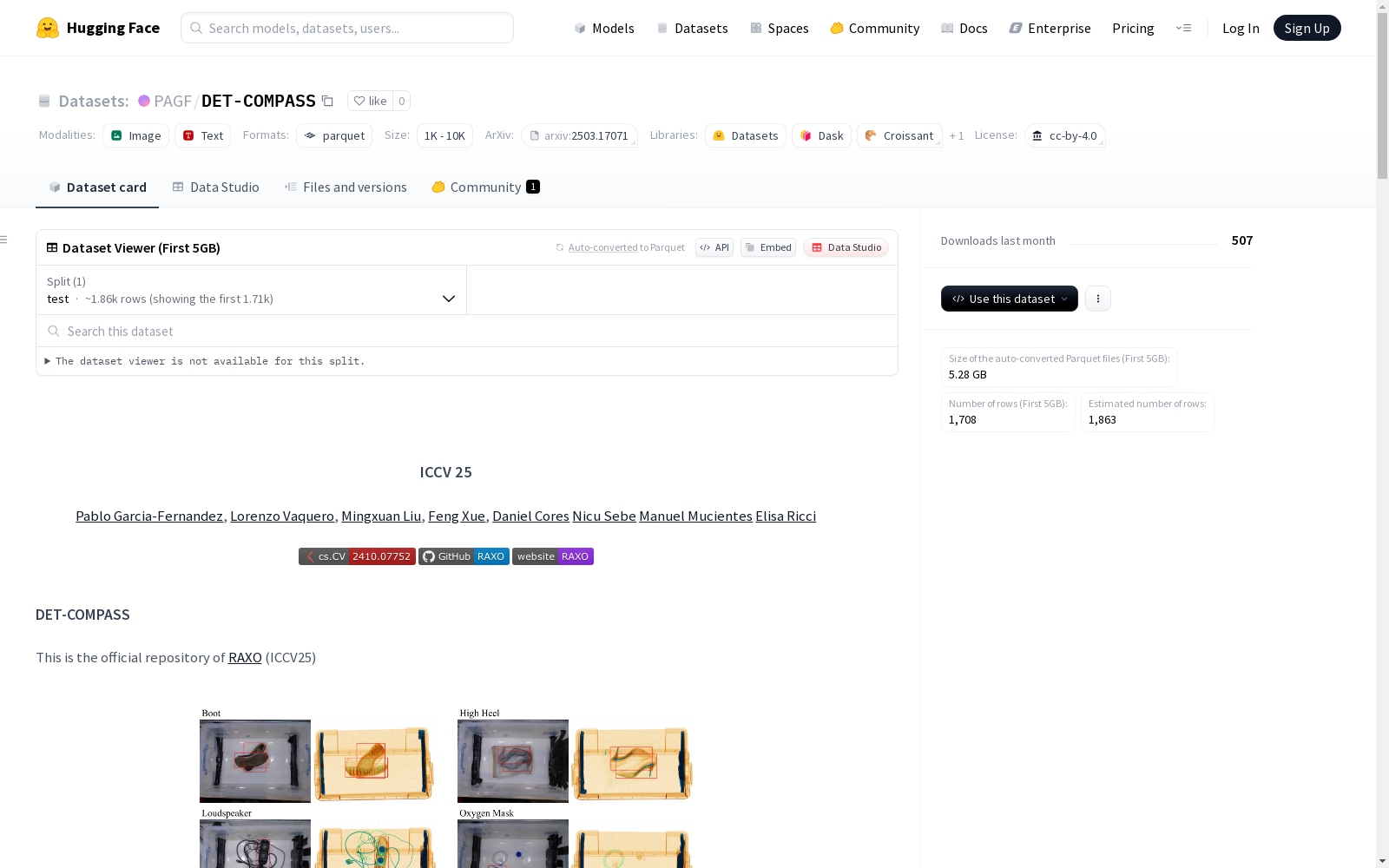
Task: Expand the dataset viewer not available message
Action: pos(205,361)
